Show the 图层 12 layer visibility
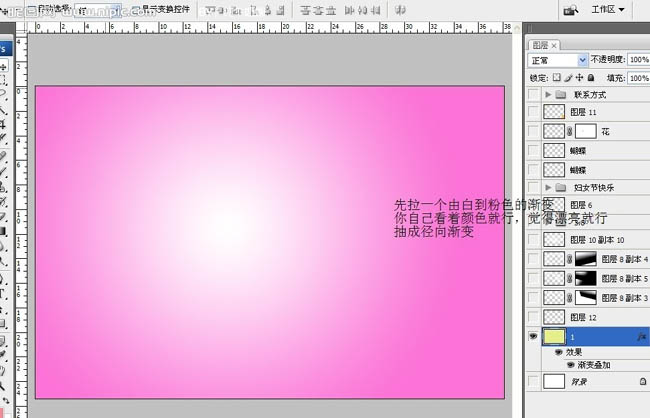This screenshot has width=650, height=418. tap(533, 317)
